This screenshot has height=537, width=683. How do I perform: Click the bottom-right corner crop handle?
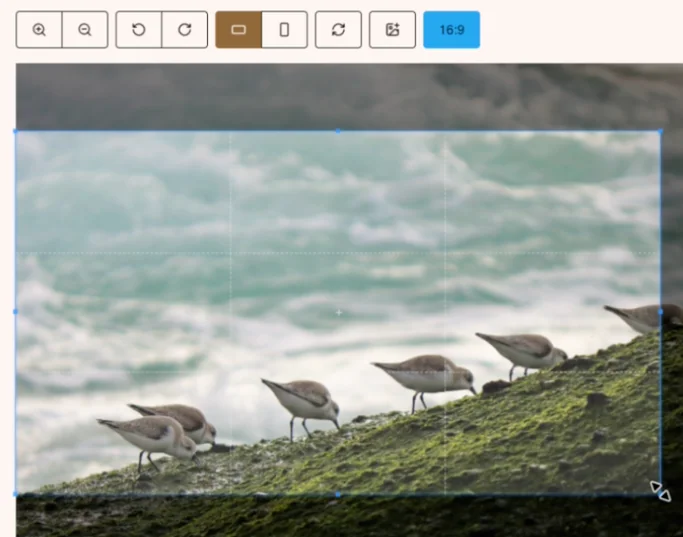tap(661, 494)
